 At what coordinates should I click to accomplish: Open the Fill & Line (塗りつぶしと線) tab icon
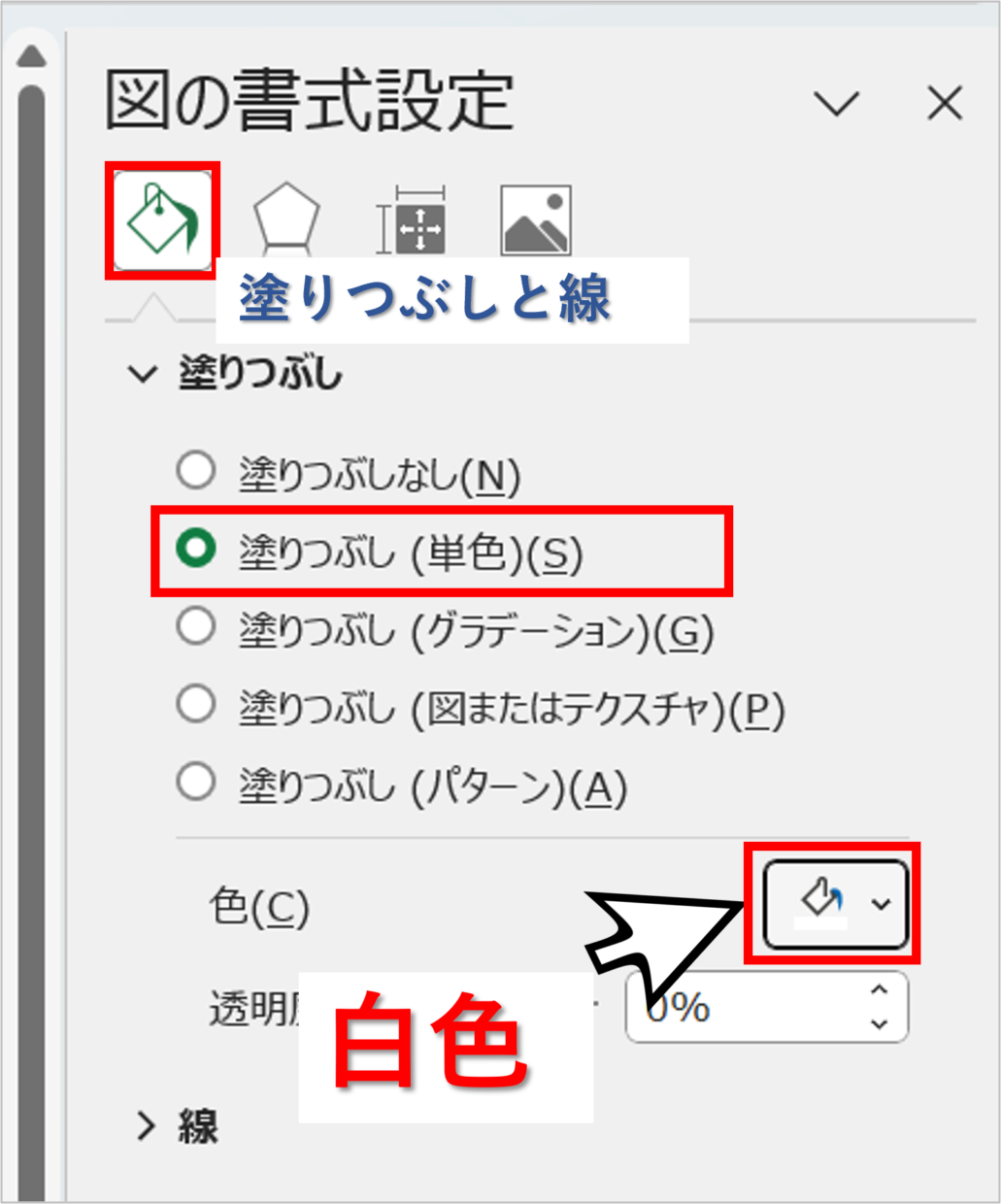pos(161,220)
